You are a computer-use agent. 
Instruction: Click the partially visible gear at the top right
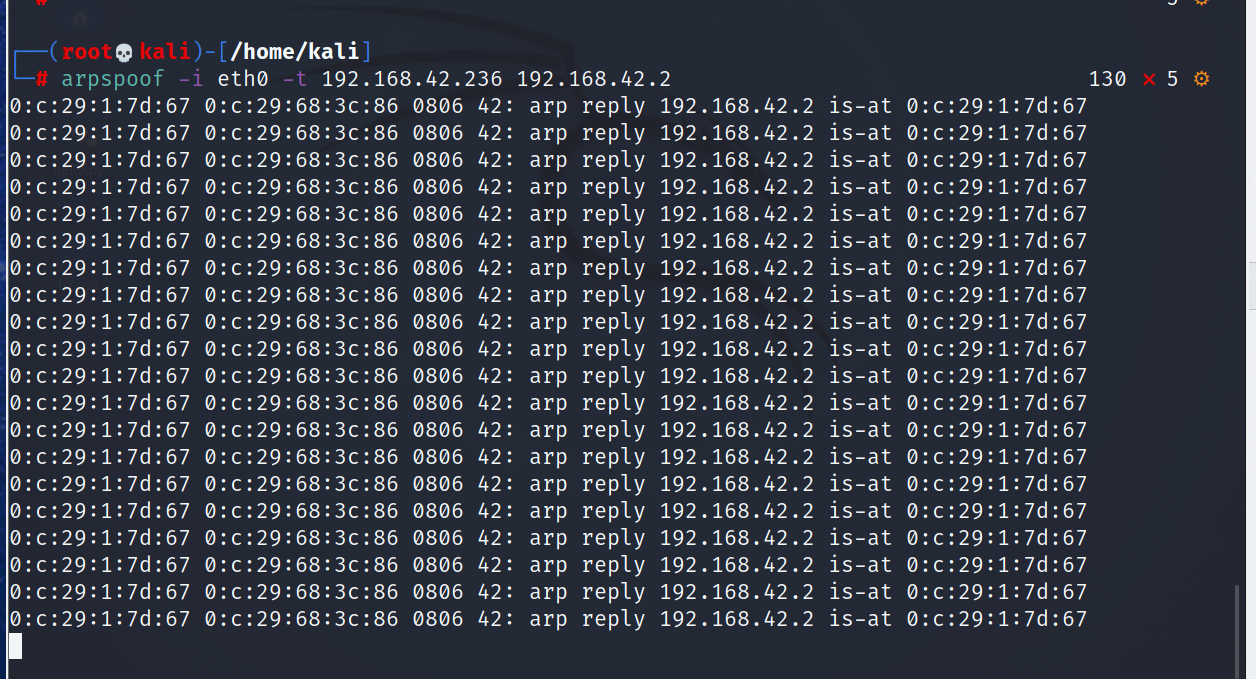click(x=1201, y=3)
